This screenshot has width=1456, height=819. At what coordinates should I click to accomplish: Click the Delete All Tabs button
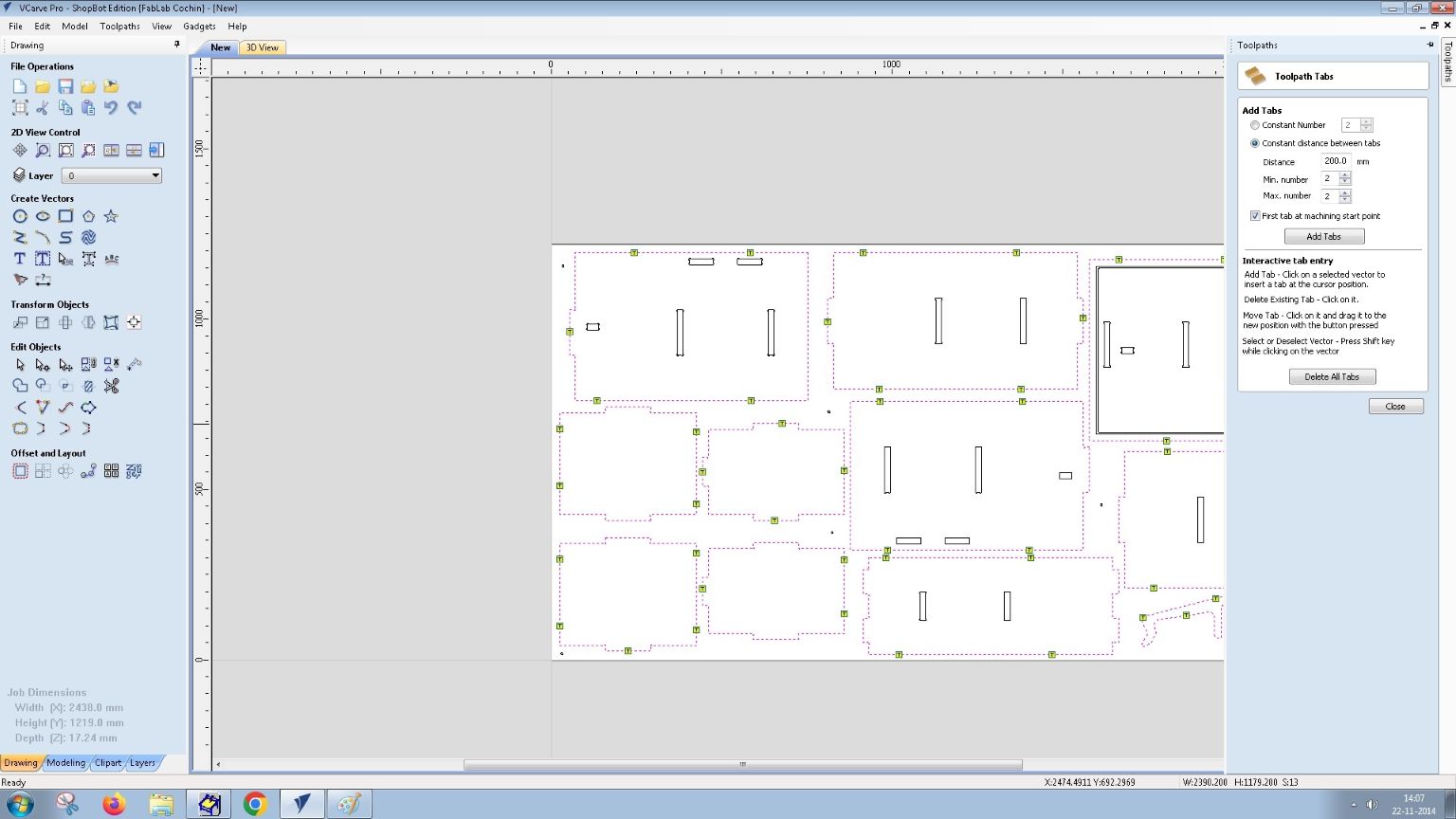1332,376
